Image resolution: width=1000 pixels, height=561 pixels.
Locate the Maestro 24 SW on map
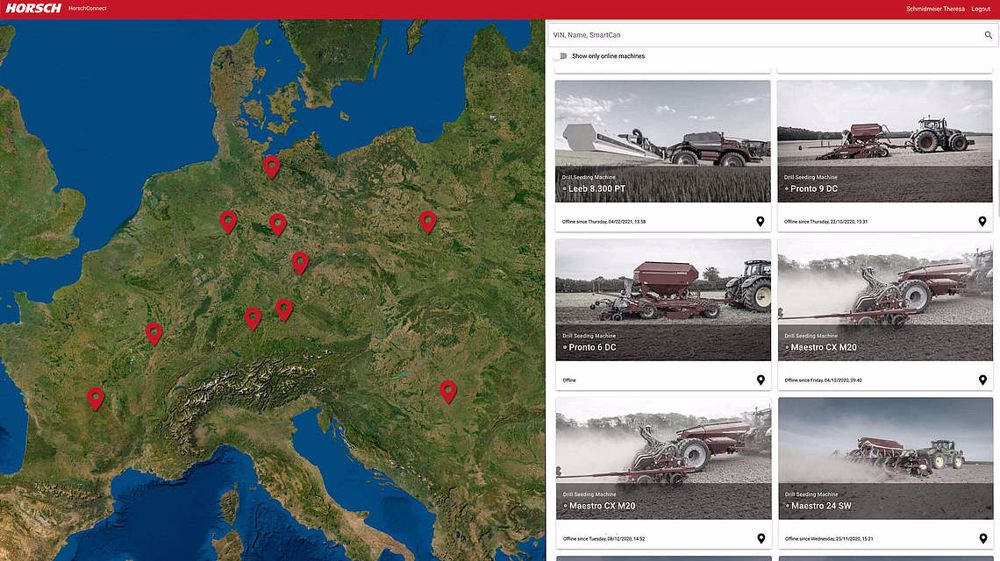pos(982,539)
